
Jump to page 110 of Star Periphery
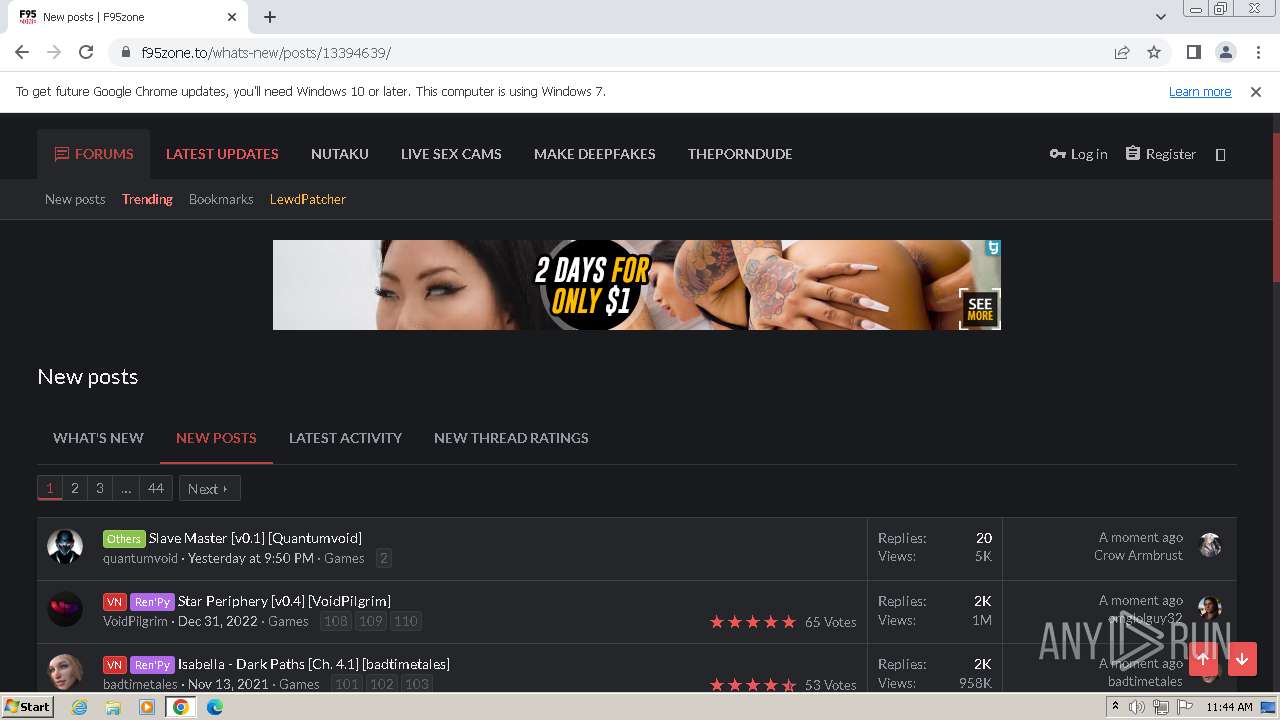pos(405,621)
